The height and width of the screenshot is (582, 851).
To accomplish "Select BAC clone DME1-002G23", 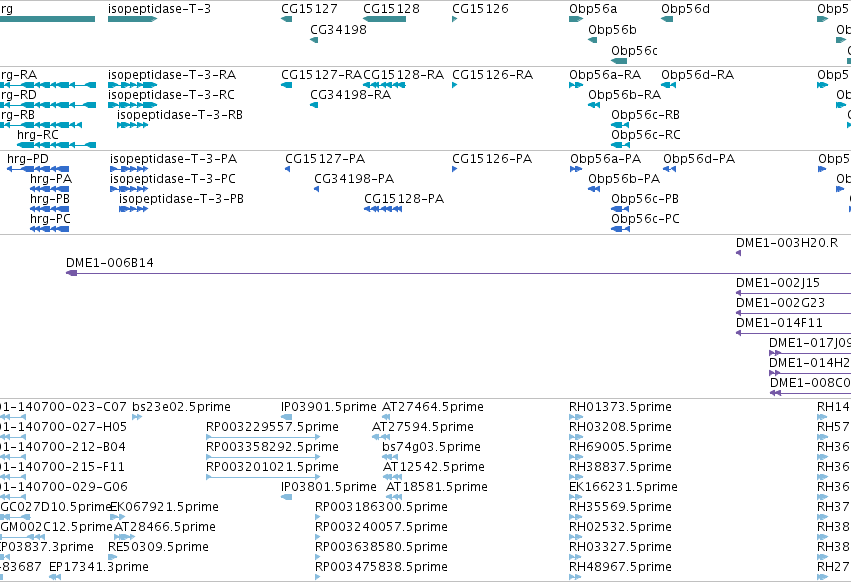I will pyautogui.click(x=780, y=303).
